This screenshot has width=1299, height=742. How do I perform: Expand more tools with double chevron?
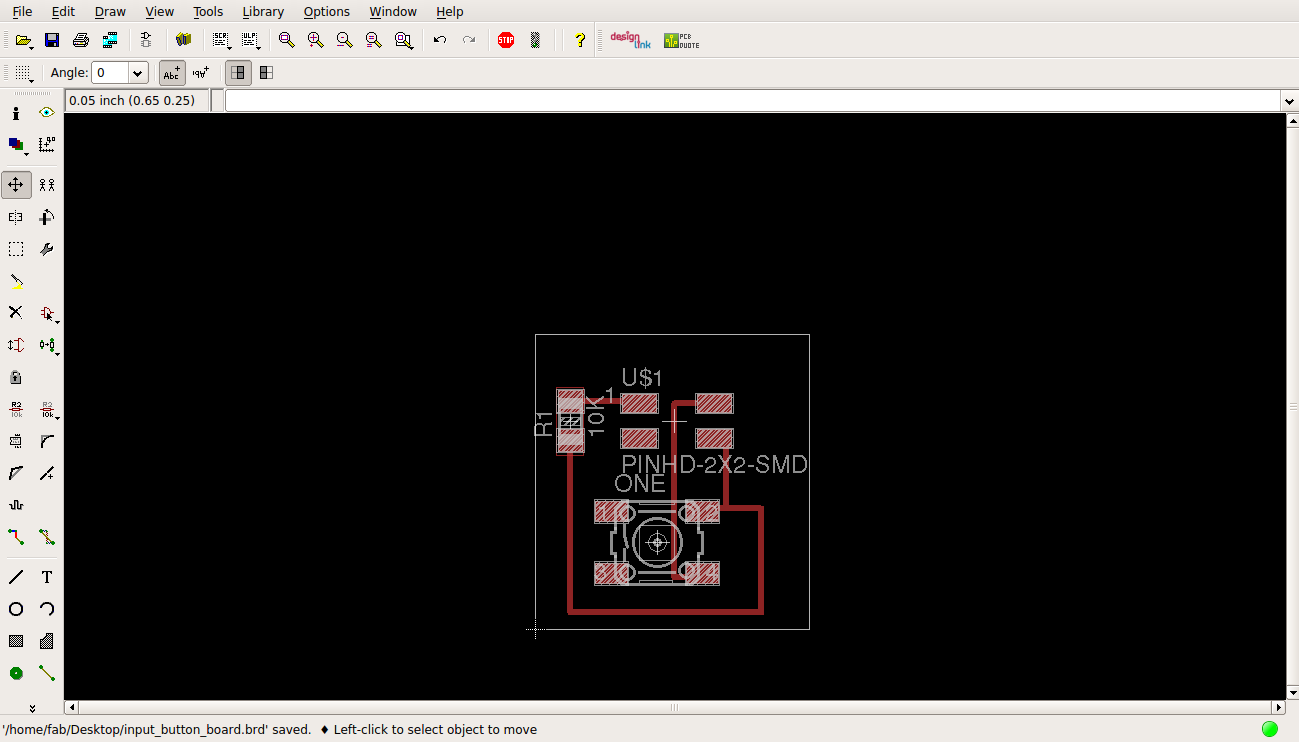(32, 707)
